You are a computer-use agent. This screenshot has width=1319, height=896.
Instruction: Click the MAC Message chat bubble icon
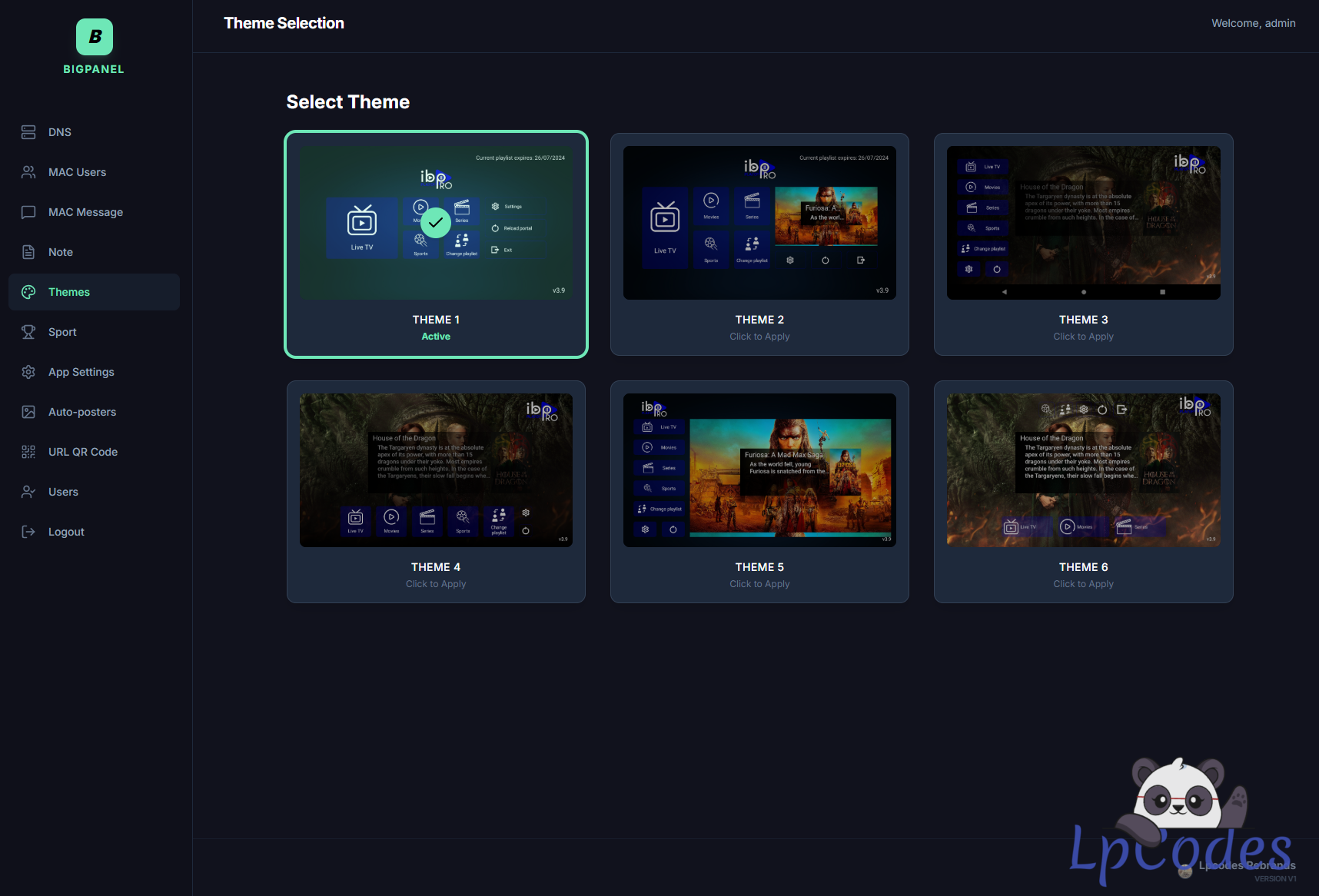(28, 212)
